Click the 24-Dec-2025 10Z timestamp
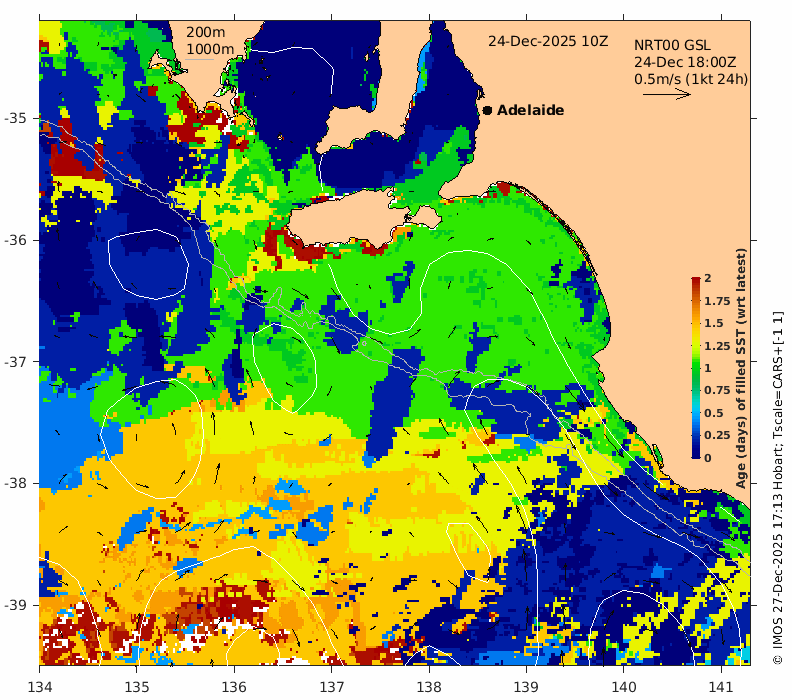Image resolution: width=792 pixels, height=700 pixels. click(x=548, y=41)
